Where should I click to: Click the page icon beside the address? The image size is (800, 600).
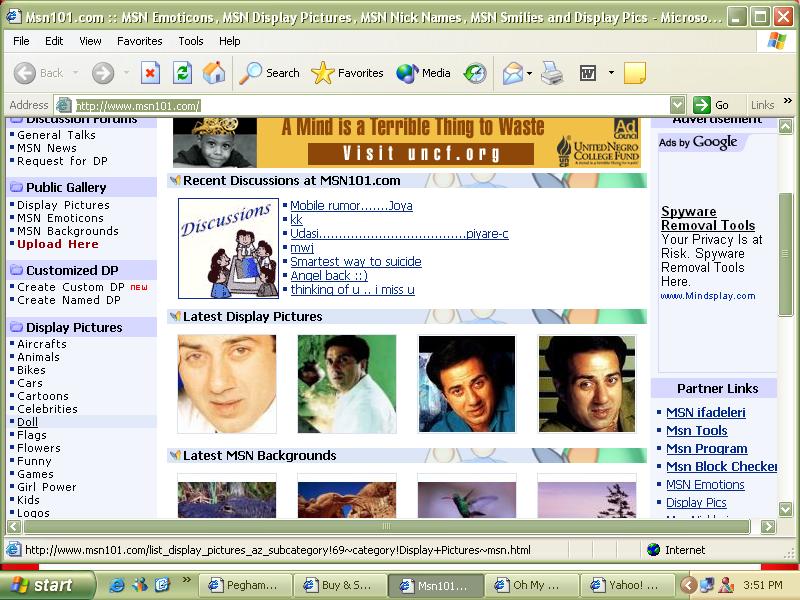click(x=64, y=105)
